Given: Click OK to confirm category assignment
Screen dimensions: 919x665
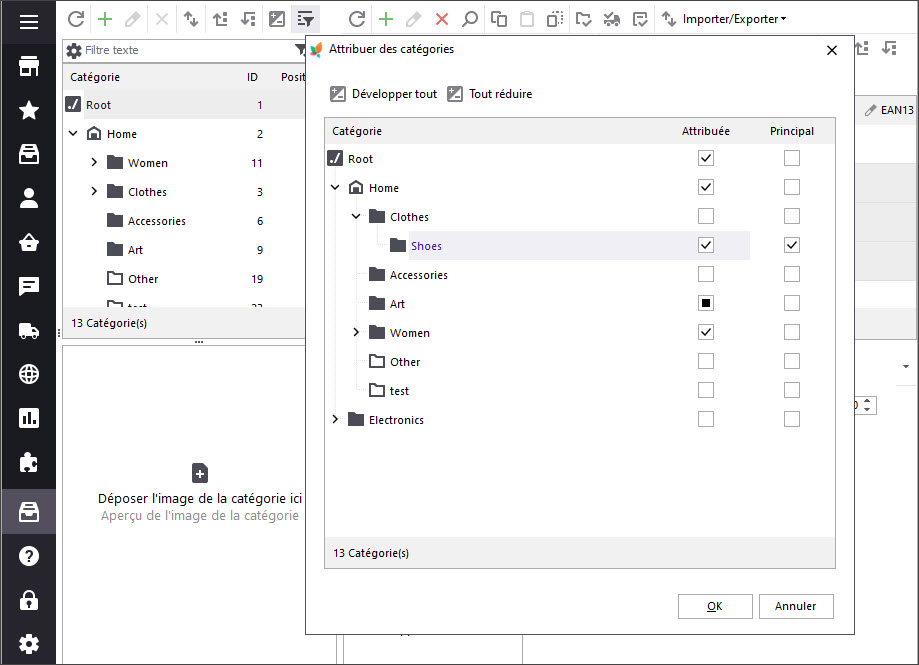Looking at the screenshot, I should point(715,606).
